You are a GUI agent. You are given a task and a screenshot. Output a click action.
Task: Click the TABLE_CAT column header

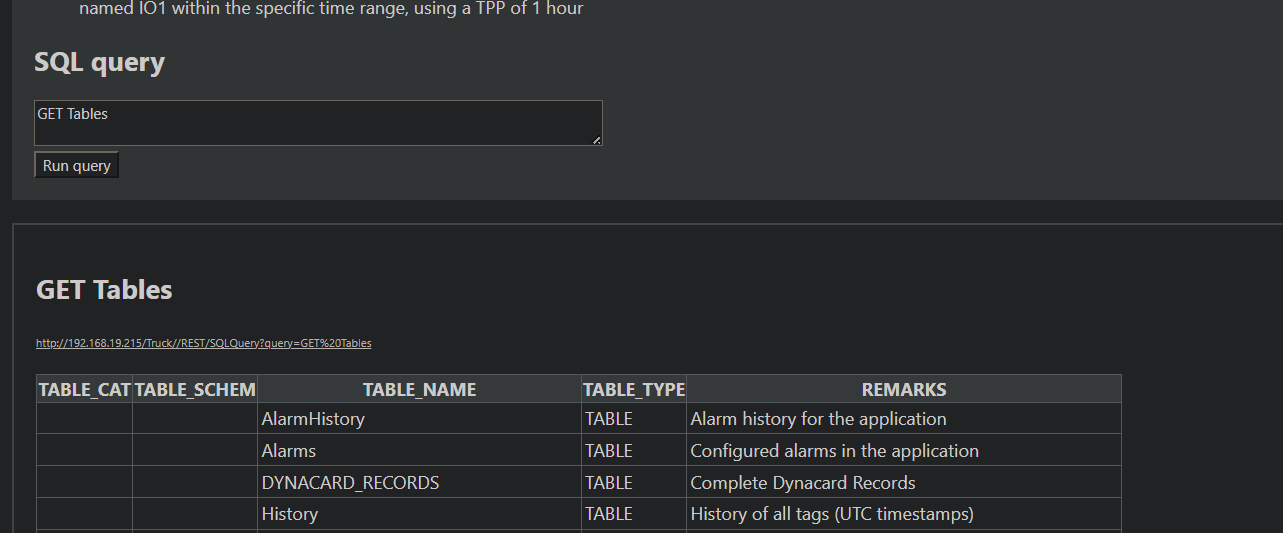(85, 390)
